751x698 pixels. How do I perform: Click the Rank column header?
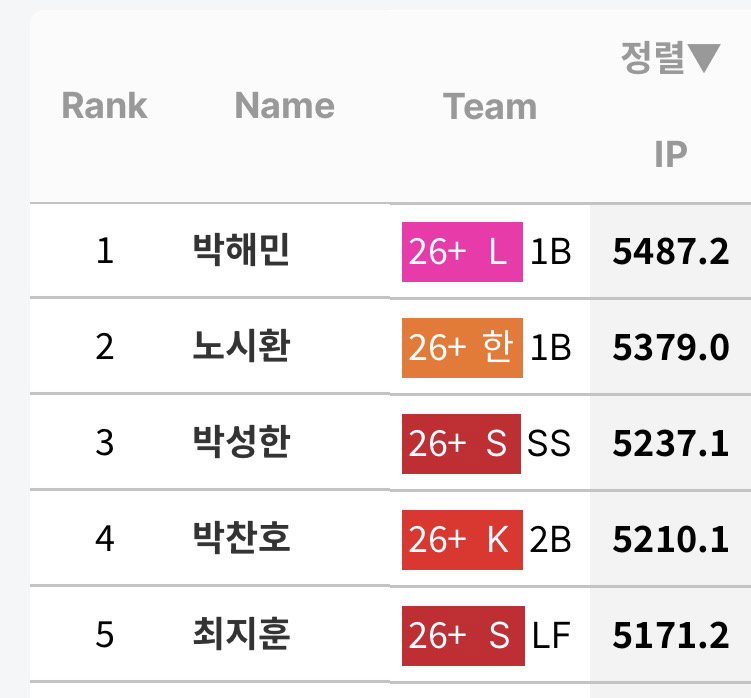coord(104,105)
